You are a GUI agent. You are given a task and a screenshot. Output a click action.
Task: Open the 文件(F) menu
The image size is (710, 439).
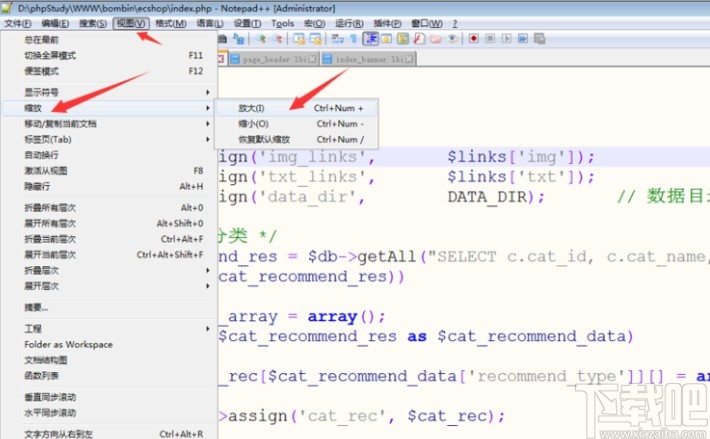[x=18, y=24]
